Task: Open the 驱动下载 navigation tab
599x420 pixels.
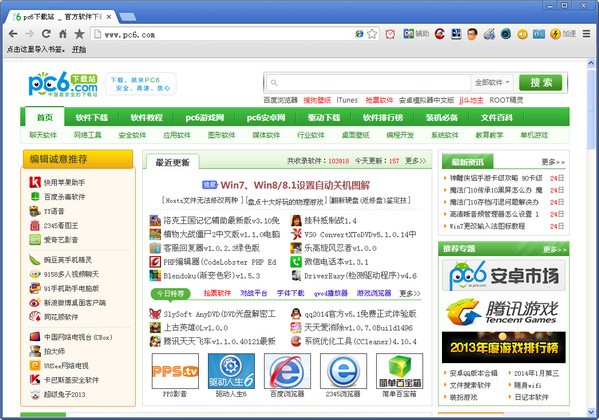Action: [324, 117]
